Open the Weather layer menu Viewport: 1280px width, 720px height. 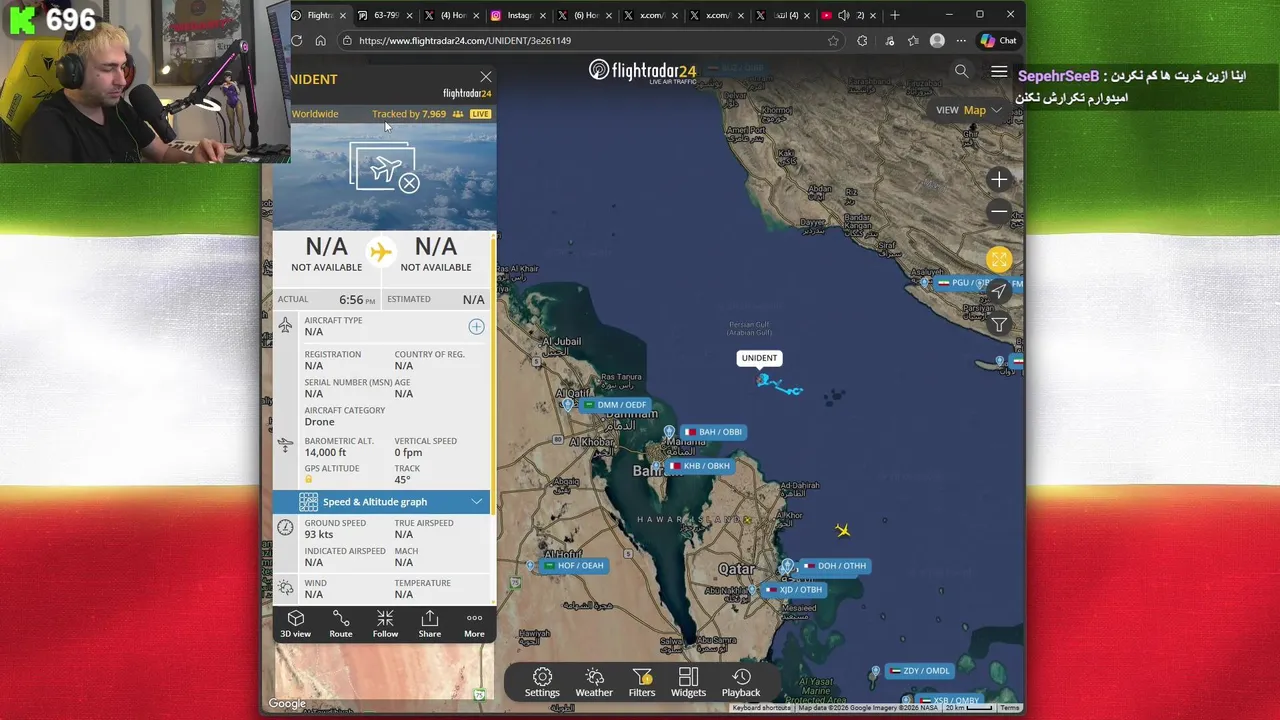coord(594,683)
